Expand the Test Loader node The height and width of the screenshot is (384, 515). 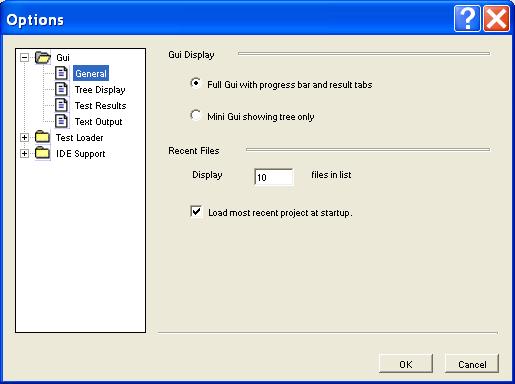pos(24,137)
